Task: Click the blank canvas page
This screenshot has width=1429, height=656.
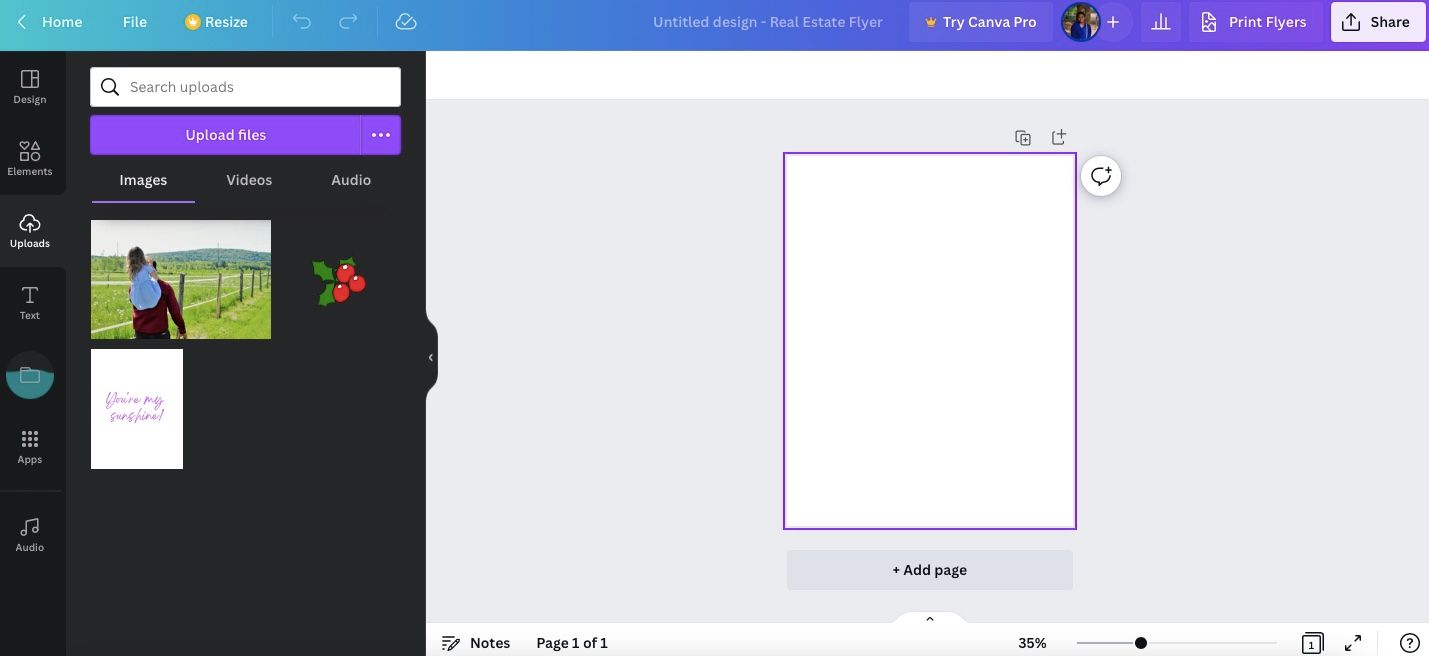Action: coord(930,341)
